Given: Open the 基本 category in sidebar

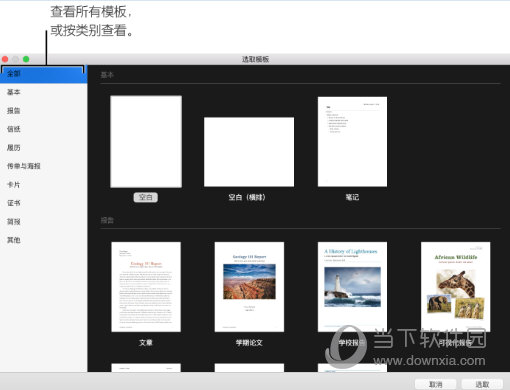Looking at the screenshot, I should (x=14, y=92).
